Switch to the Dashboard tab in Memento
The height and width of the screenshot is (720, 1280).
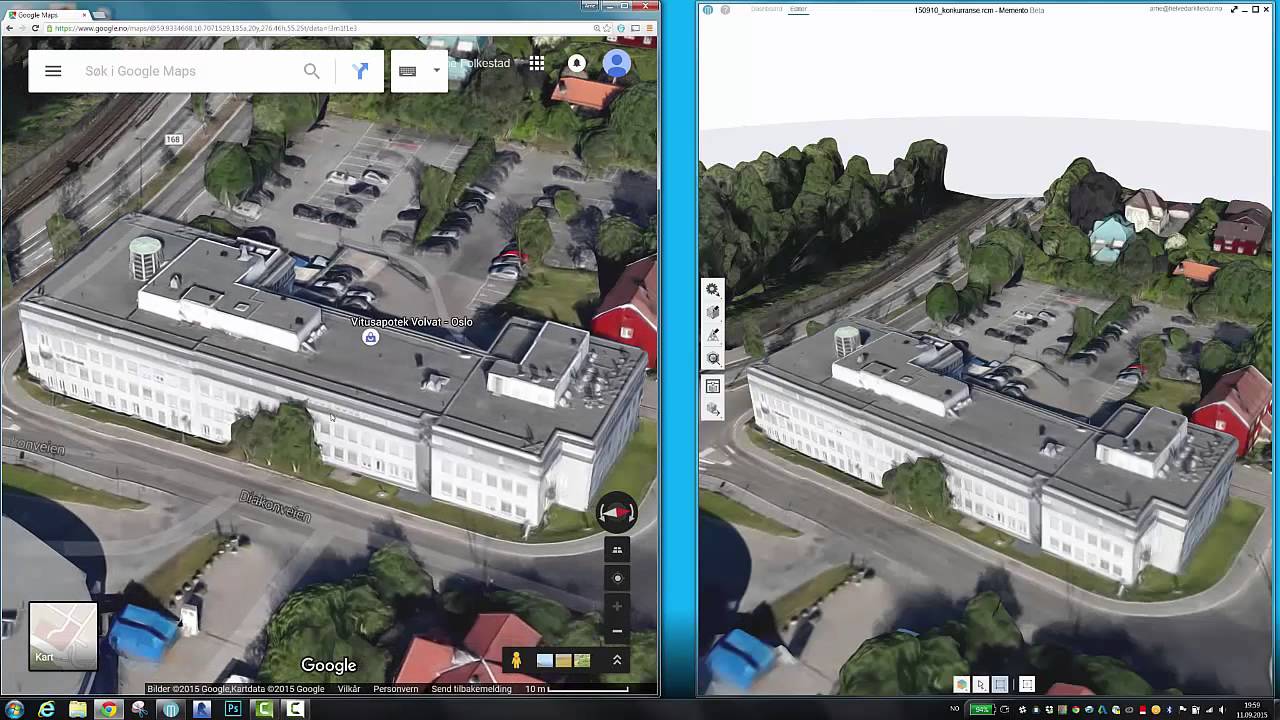tap(767, 9)
